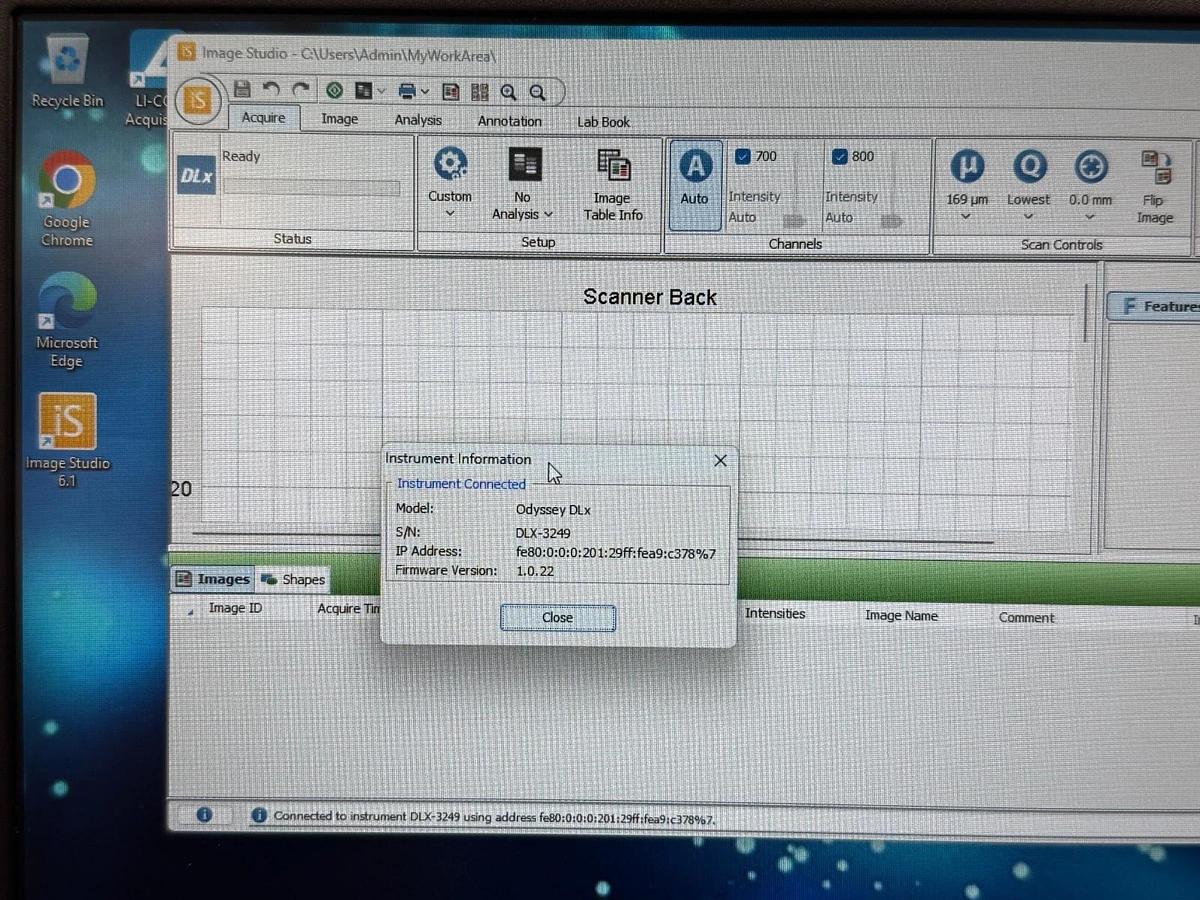Screen dimensions: 1200x900
Task: Open the Analysis ribbon tab
Action: (418, 120)
